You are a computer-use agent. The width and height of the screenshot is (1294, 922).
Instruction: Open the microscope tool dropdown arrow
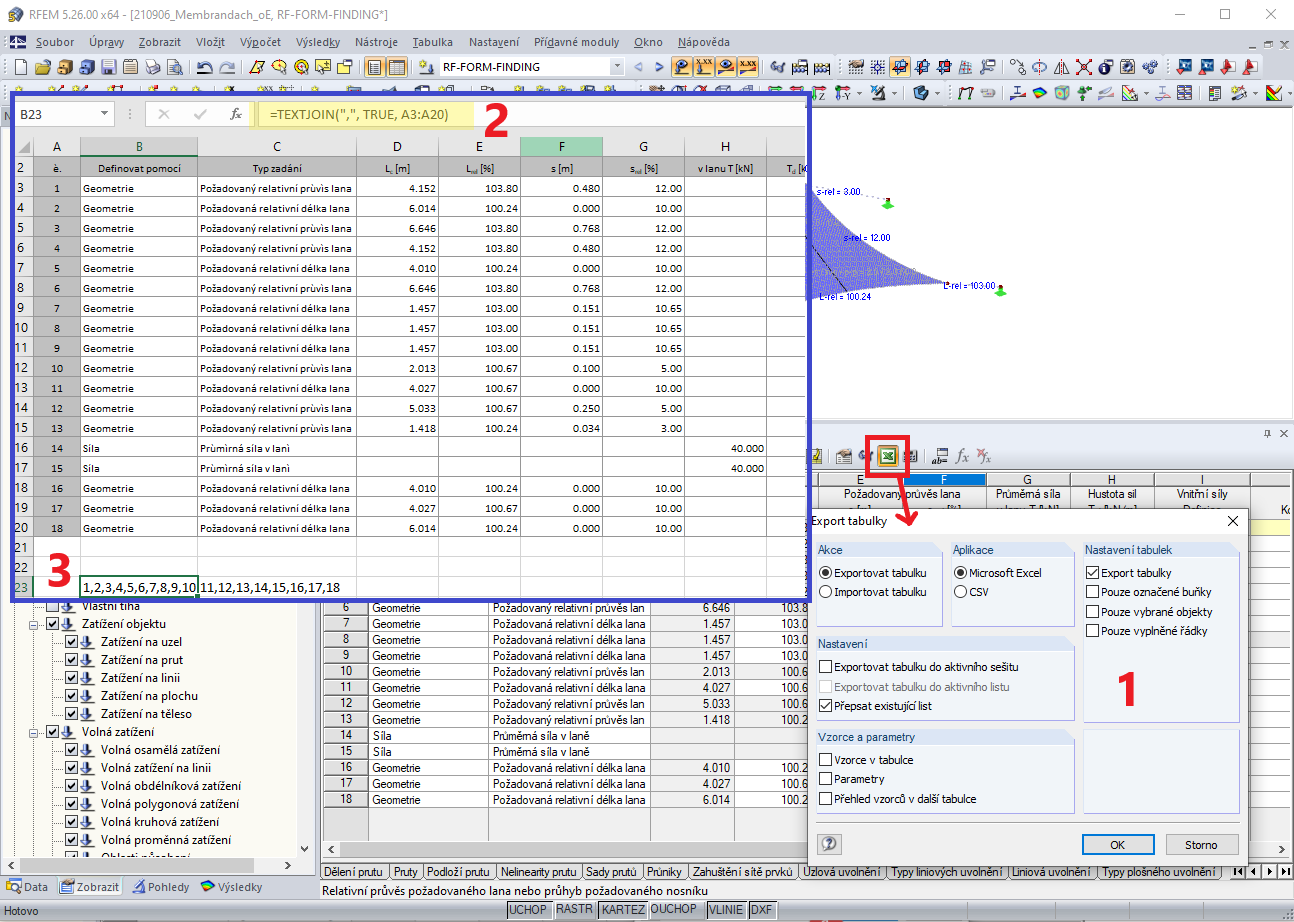894,93
